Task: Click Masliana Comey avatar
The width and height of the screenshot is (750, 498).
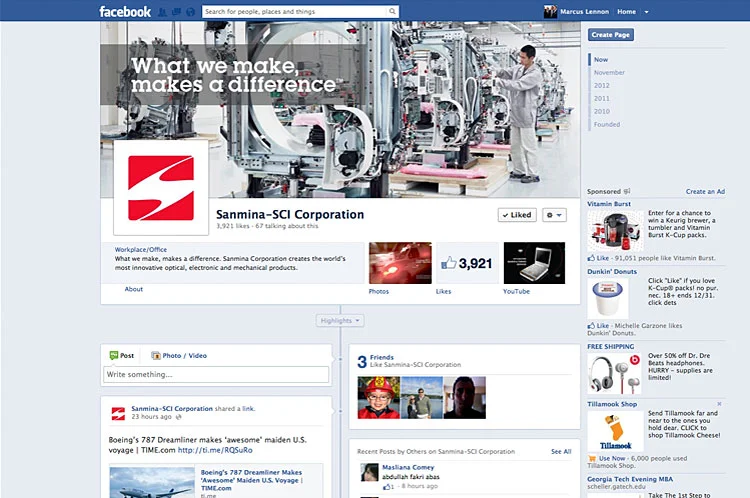Action: 369,472
